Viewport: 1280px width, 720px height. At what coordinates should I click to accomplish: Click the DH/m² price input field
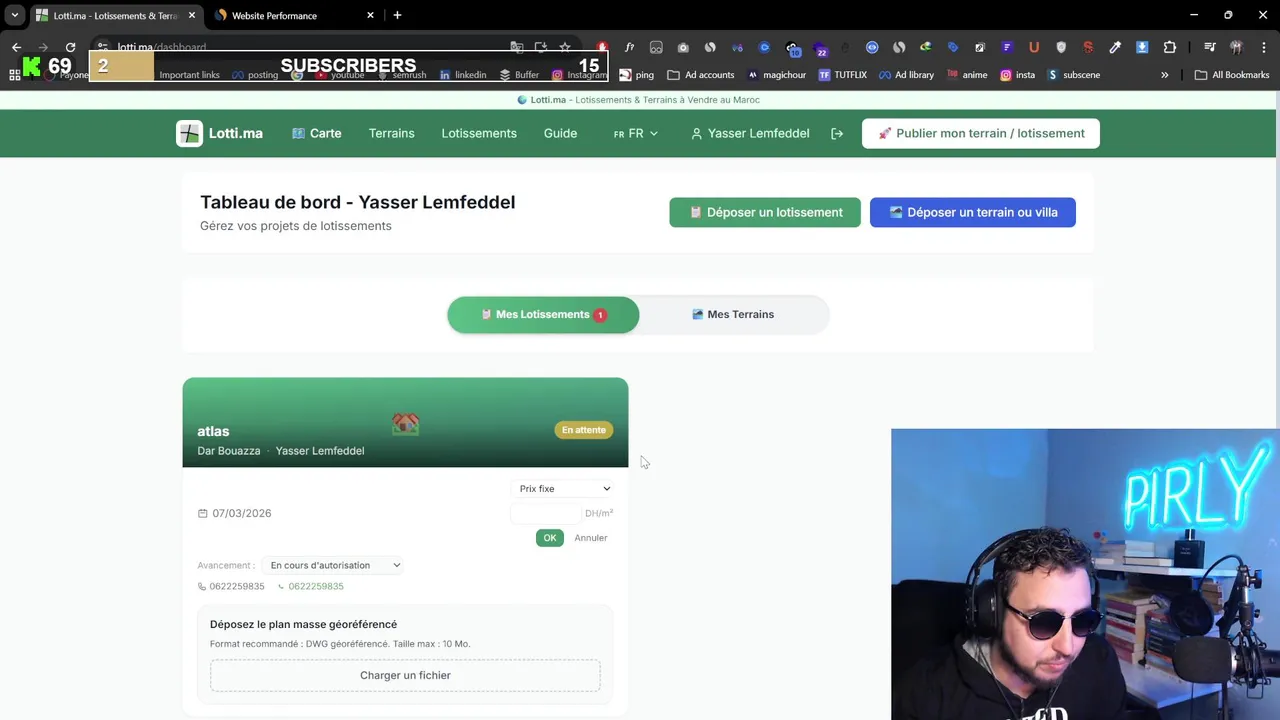coord(545,513)
